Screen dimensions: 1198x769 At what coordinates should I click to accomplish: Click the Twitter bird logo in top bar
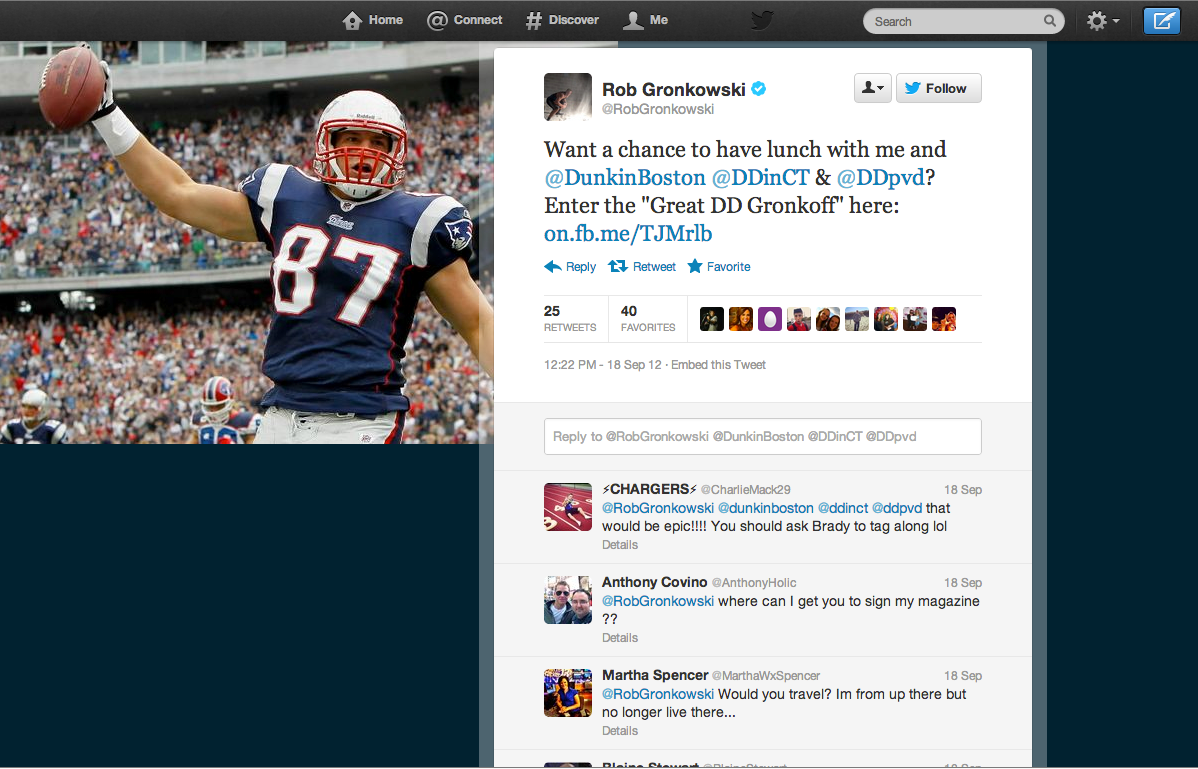click(762, 20)
